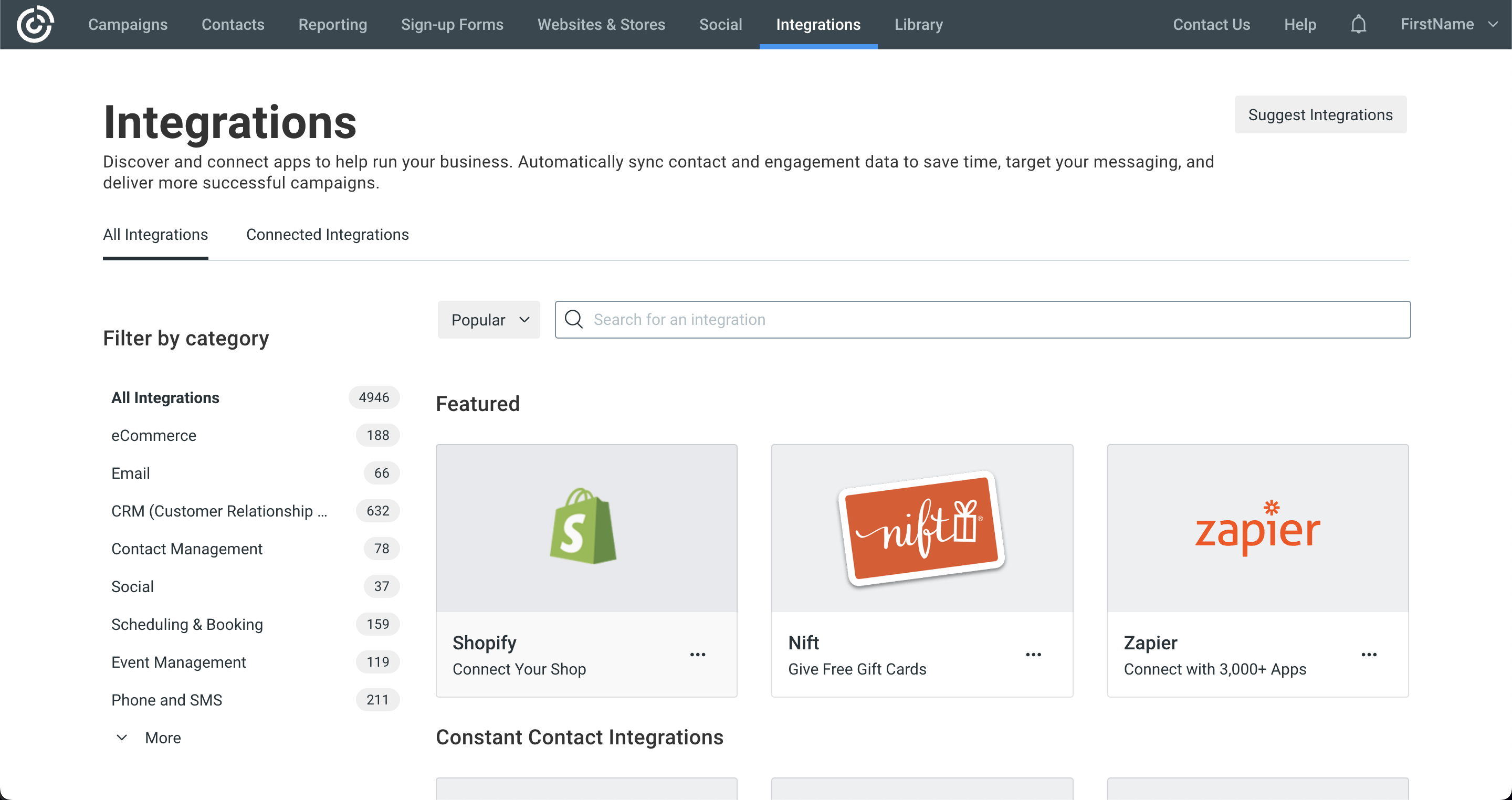
Task: Navigate to Sign-up Forms
Action: (x=452, y=24)
